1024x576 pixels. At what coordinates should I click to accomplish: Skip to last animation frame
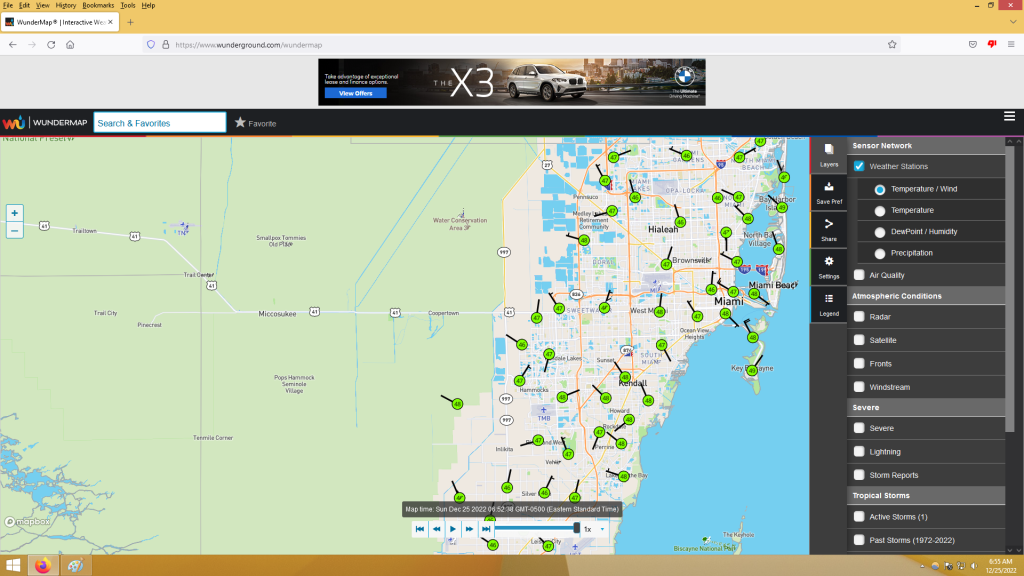coord(486,529)
